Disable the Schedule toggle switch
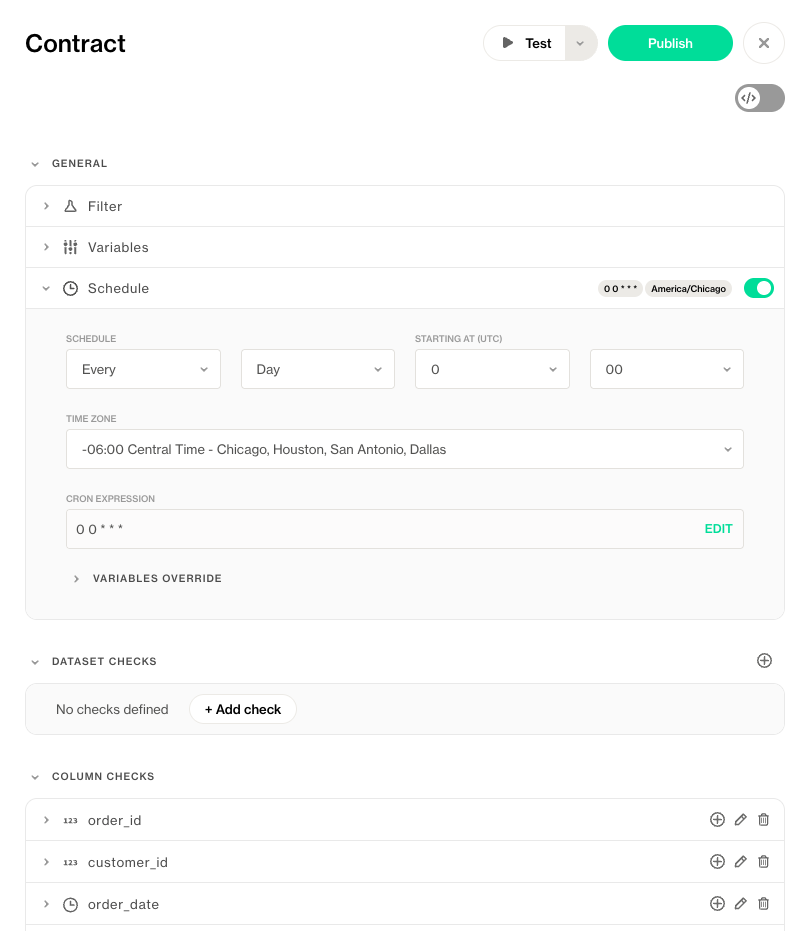The height and width of the screenshot is (931, 810). coord(759,288)
